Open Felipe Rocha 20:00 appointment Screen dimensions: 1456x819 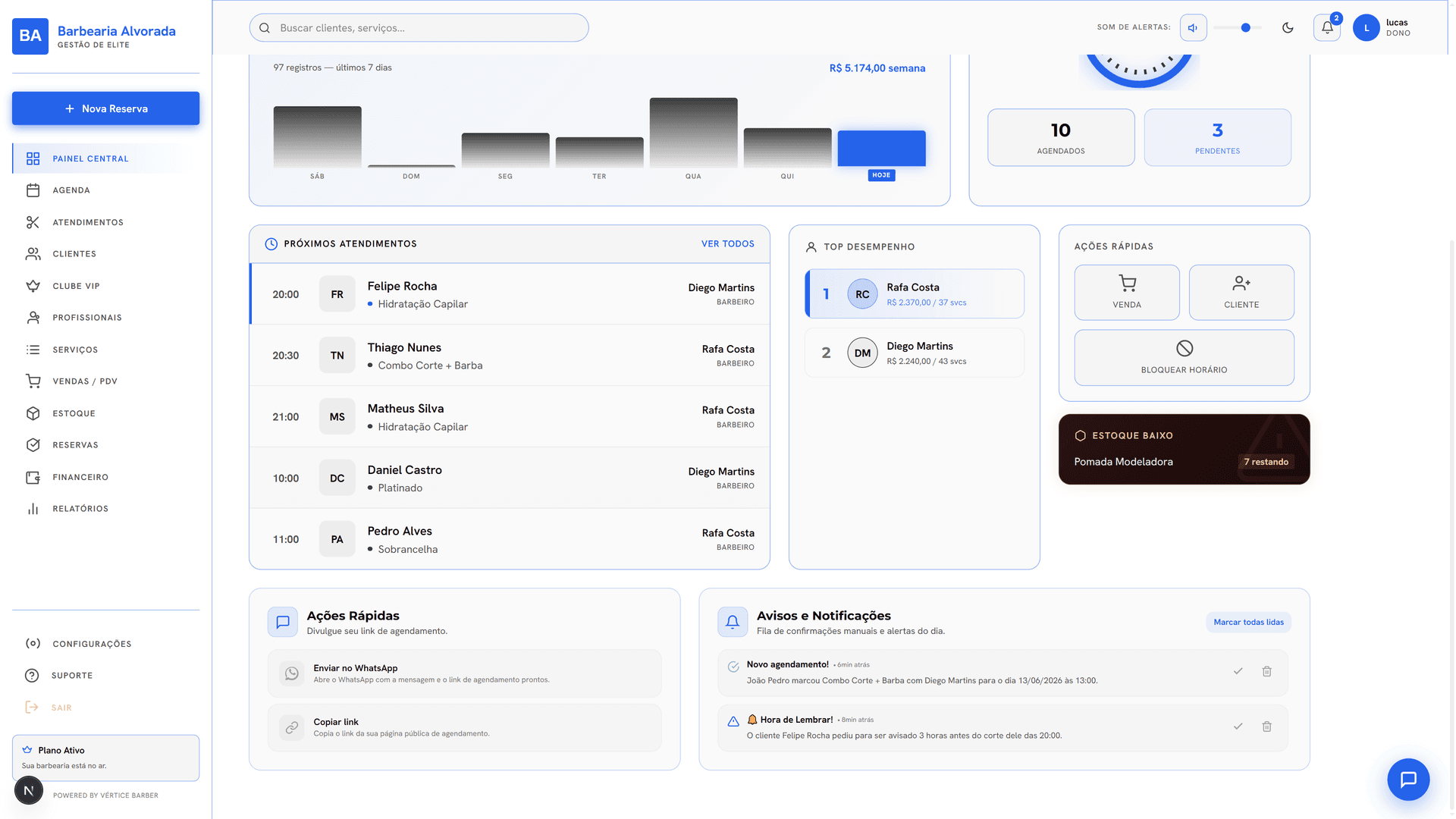tap(510, 294)
